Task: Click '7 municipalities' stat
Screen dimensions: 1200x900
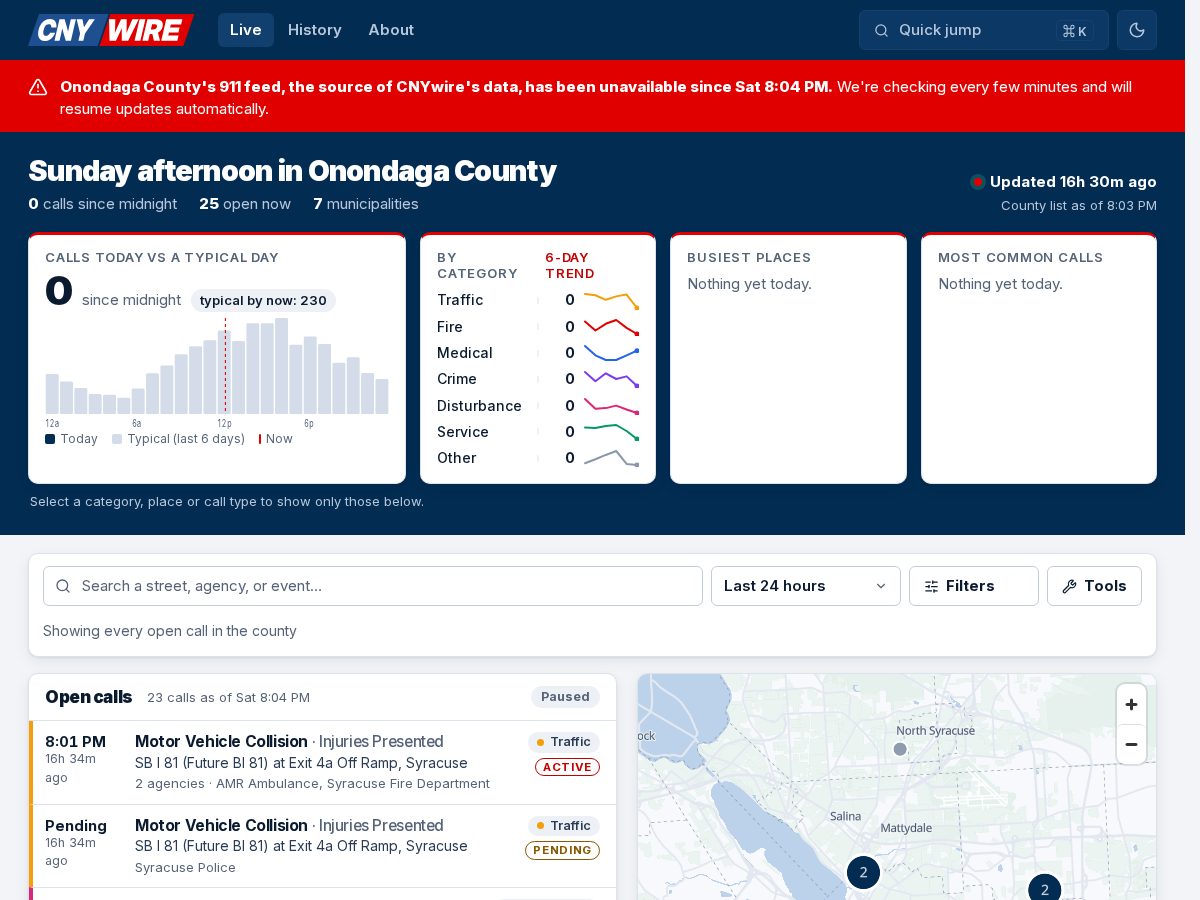Action: (x=366, y=204)
